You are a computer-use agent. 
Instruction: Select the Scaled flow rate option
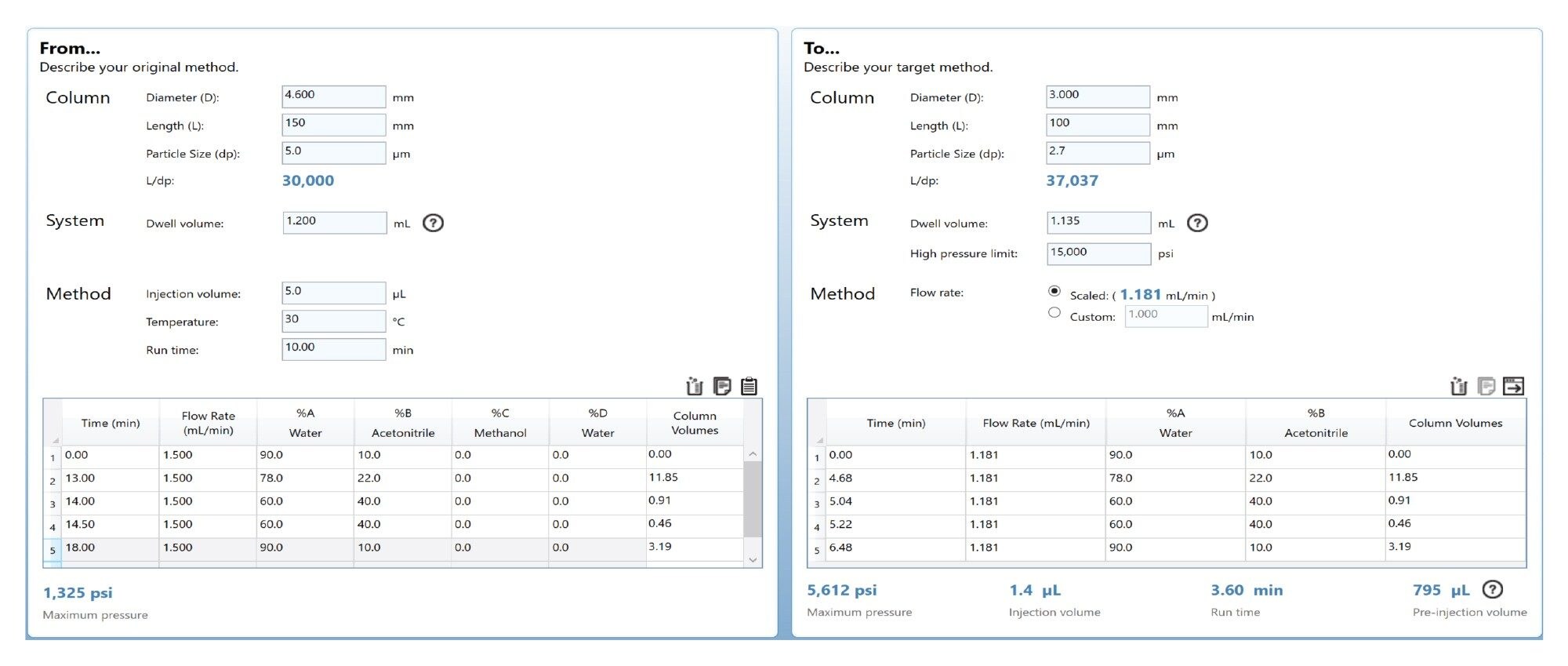point(1054,291)
